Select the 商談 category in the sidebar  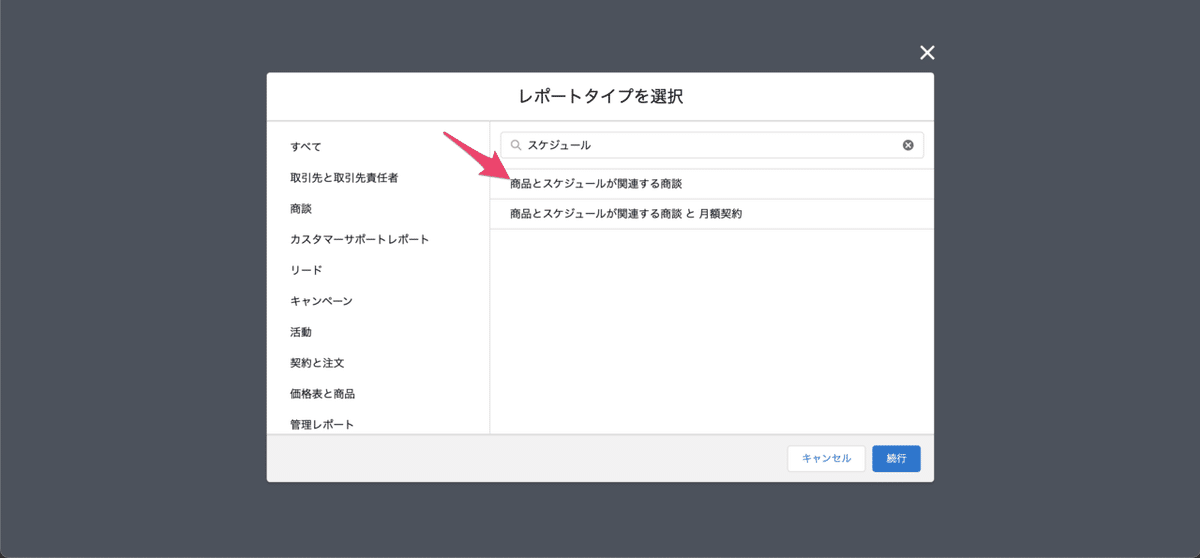pyautogui.click(x=301, y=208)
